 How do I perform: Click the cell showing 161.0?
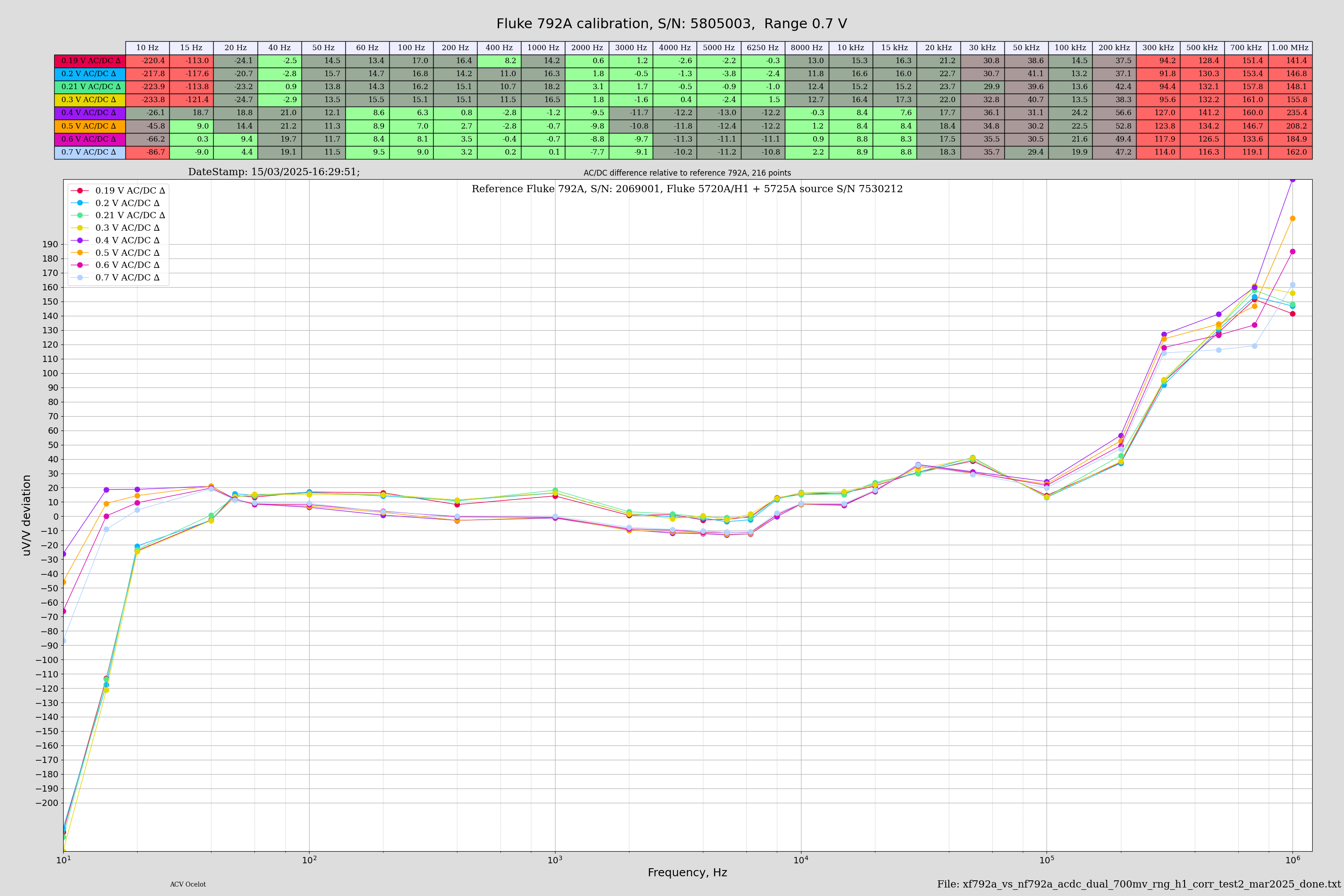pyautogui.click(x=1246, y=99)
